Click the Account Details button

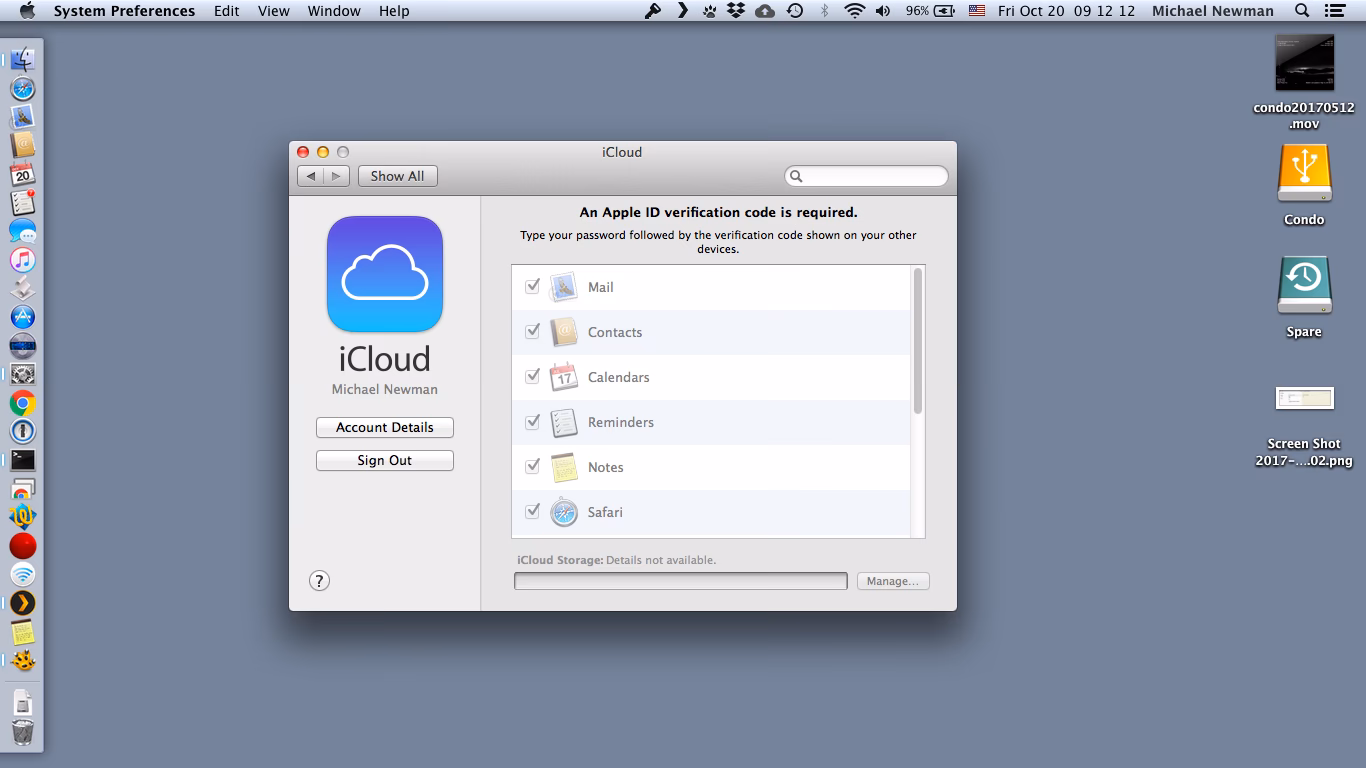(x=385, y=427)
